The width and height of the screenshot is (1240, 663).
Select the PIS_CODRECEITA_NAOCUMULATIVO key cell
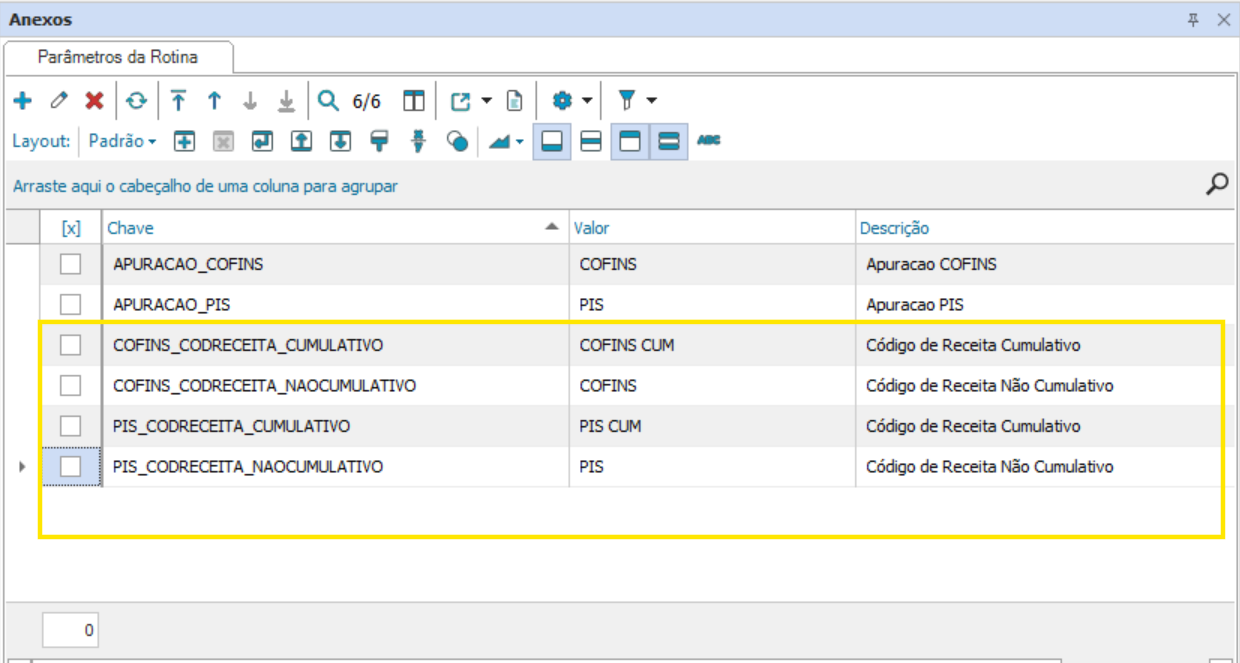pos(336,466)
